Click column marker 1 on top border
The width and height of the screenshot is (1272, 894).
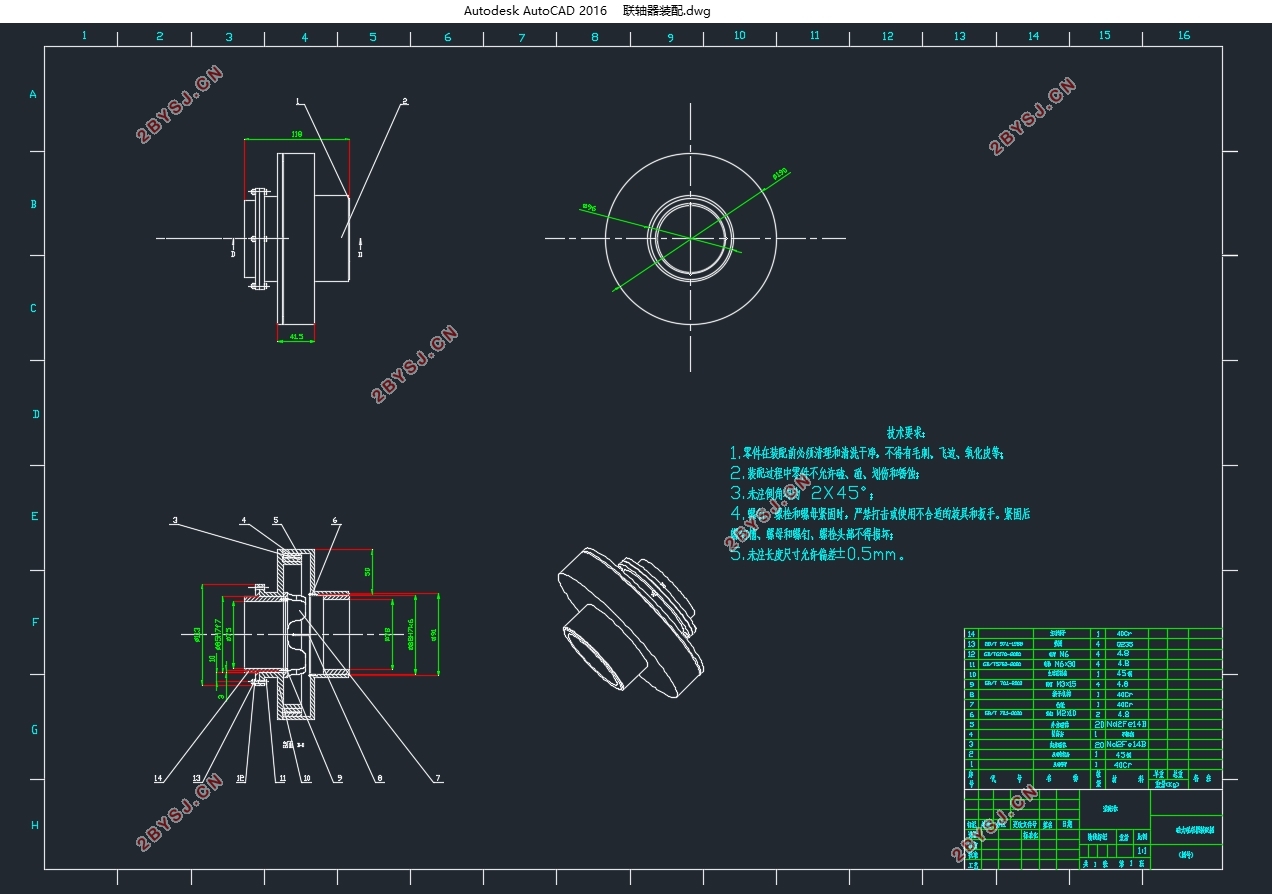pos(84,35)
